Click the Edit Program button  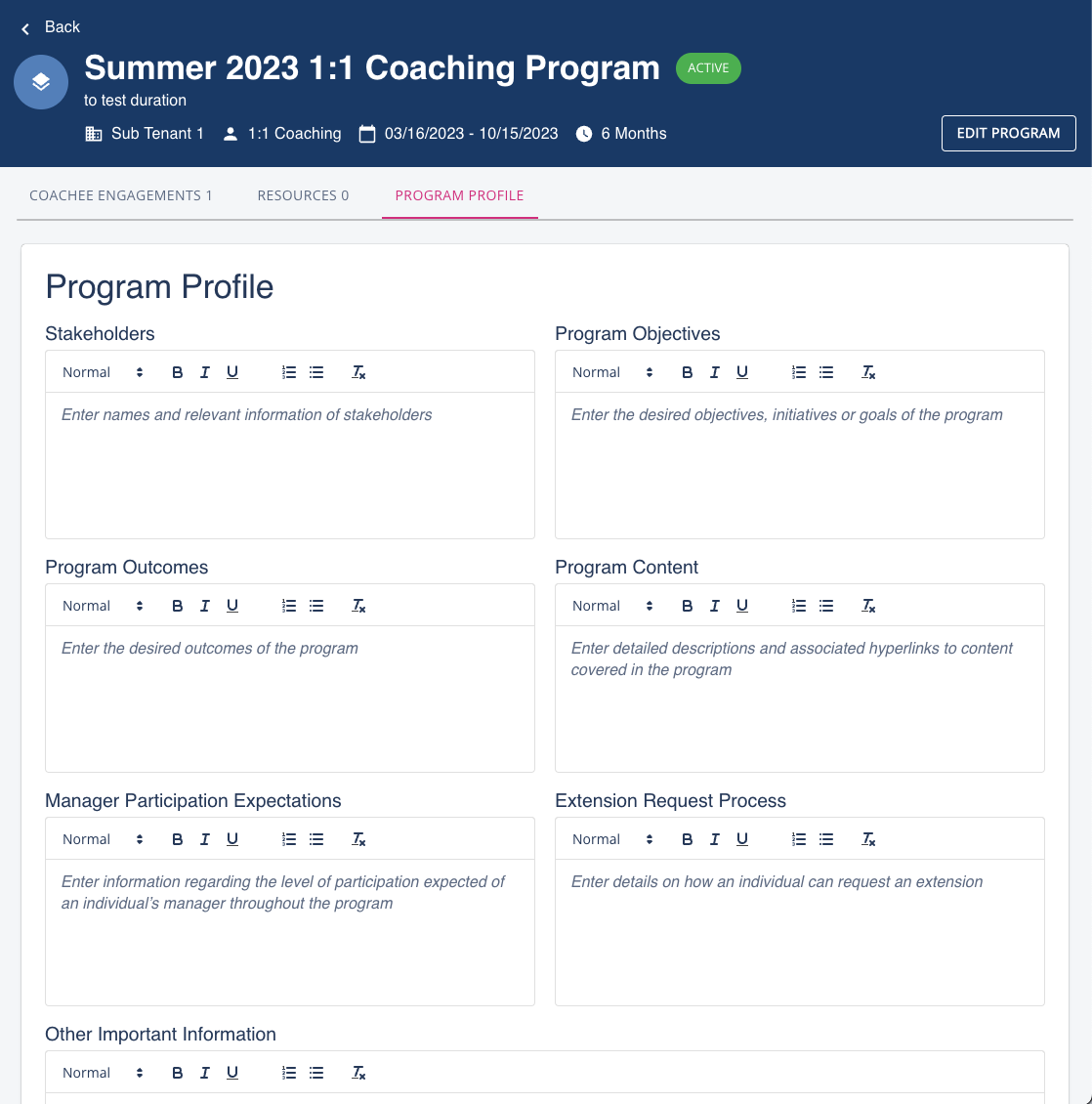[1008, 134]
